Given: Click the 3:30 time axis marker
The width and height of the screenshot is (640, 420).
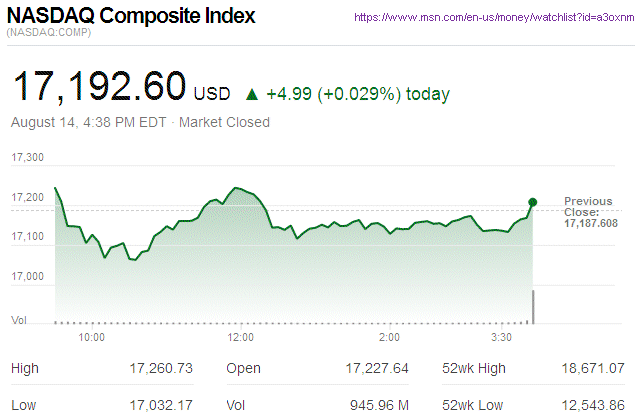Looking at the screenshot, I should pyautogui.click(x=501, y=338).
